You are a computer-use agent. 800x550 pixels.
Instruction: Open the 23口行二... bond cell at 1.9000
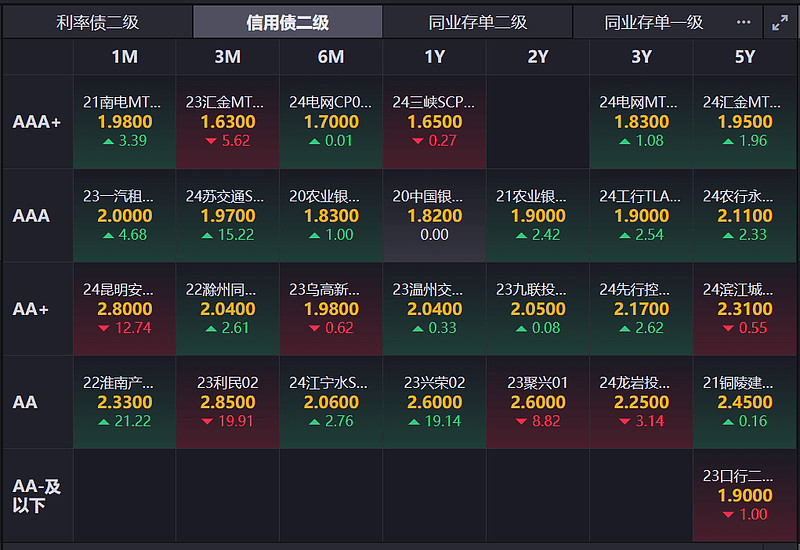click(x=745, y=496)
